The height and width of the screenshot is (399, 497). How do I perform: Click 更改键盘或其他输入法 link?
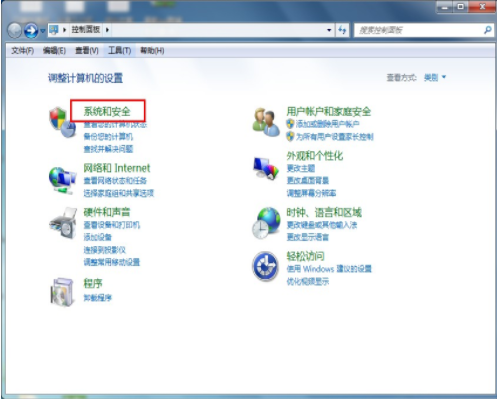[322, 225]
